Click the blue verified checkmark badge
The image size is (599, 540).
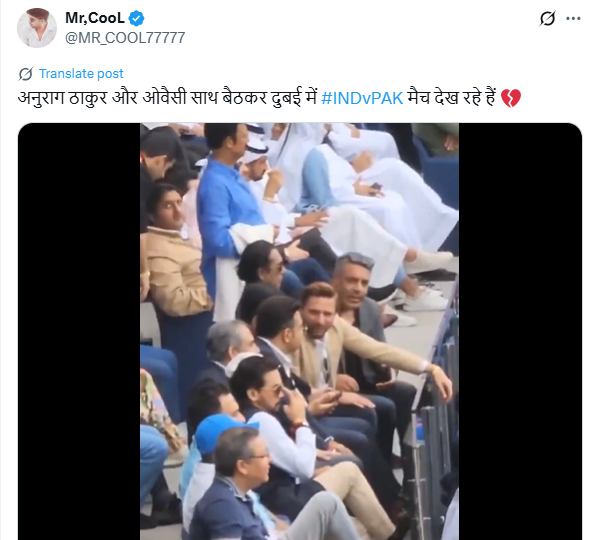click(136, 18)
